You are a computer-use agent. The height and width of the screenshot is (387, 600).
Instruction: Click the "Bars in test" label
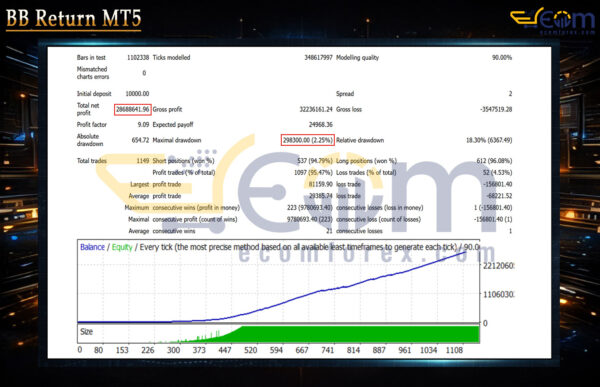[91, 57]
